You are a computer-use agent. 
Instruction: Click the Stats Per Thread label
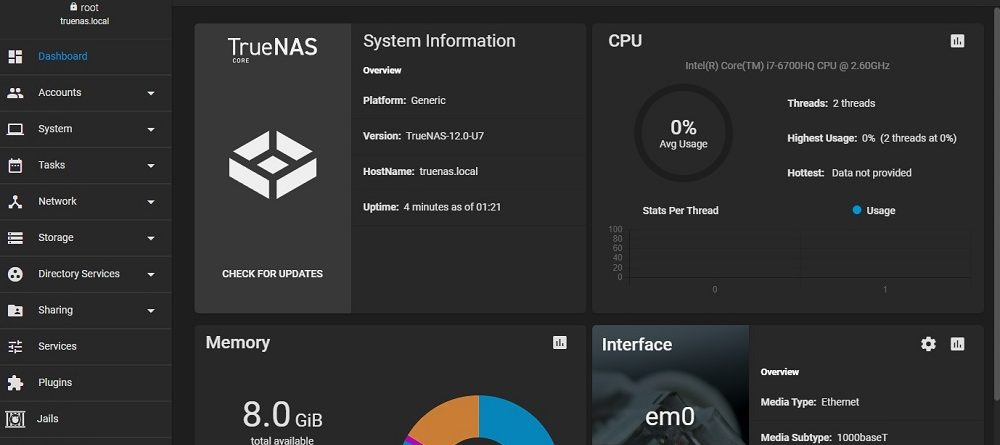680,210
